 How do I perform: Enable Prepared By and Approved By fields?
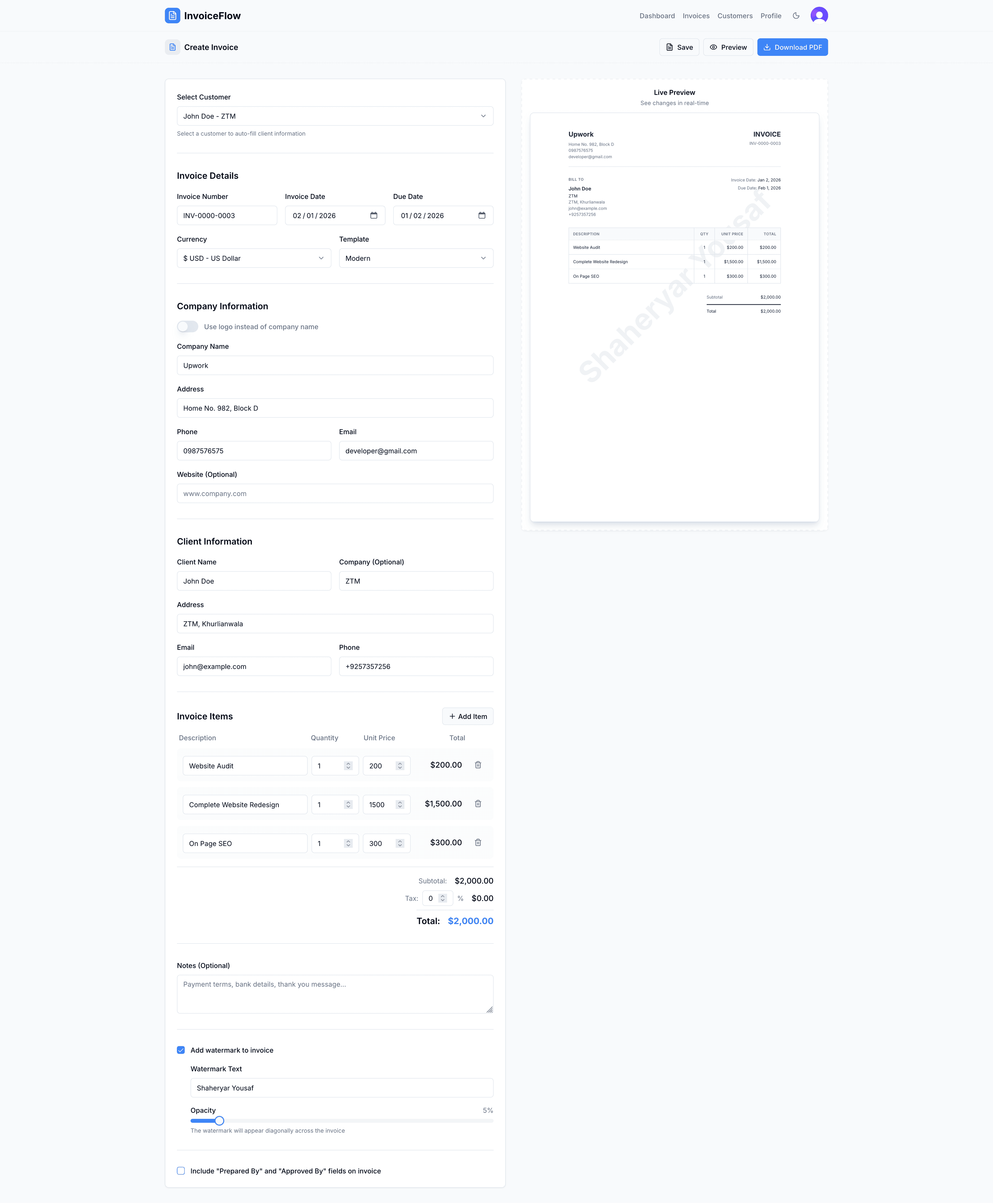click(x=181, y=1171)
